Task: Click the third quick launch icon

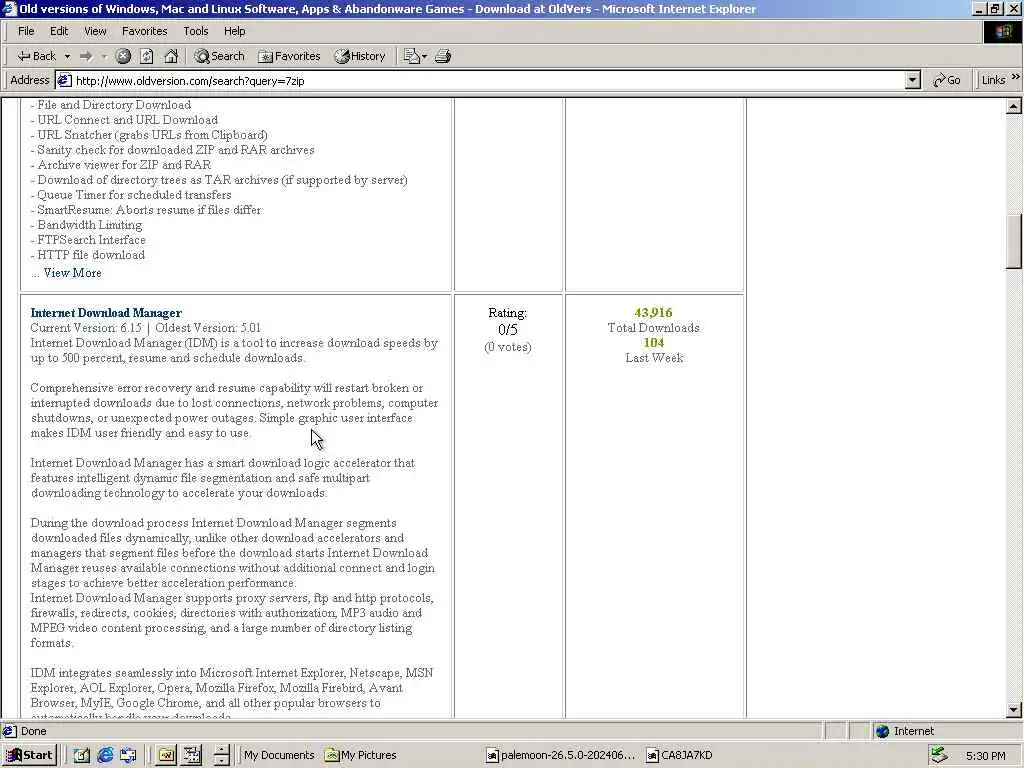Action: pyautogui.click(x=128, y=755)
